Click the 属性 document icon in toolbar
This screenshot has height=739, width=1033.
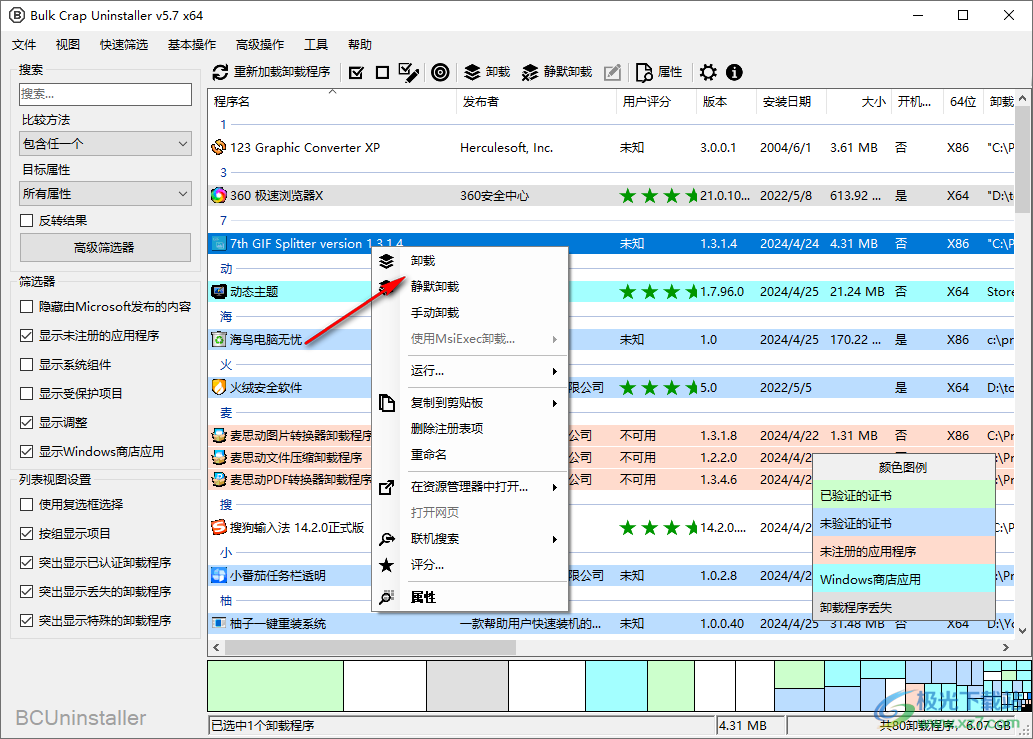(644, 72)
